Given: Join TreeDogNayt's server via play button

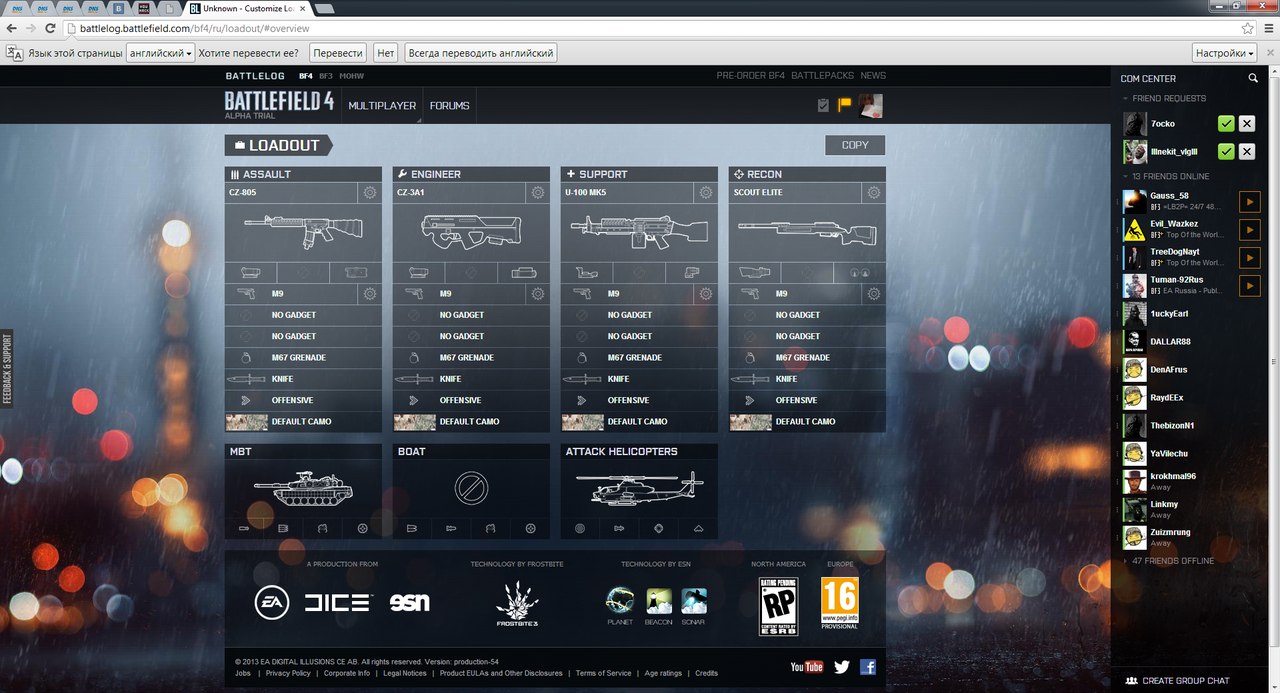Looking at the screenshot, I should click(1250, 258).
